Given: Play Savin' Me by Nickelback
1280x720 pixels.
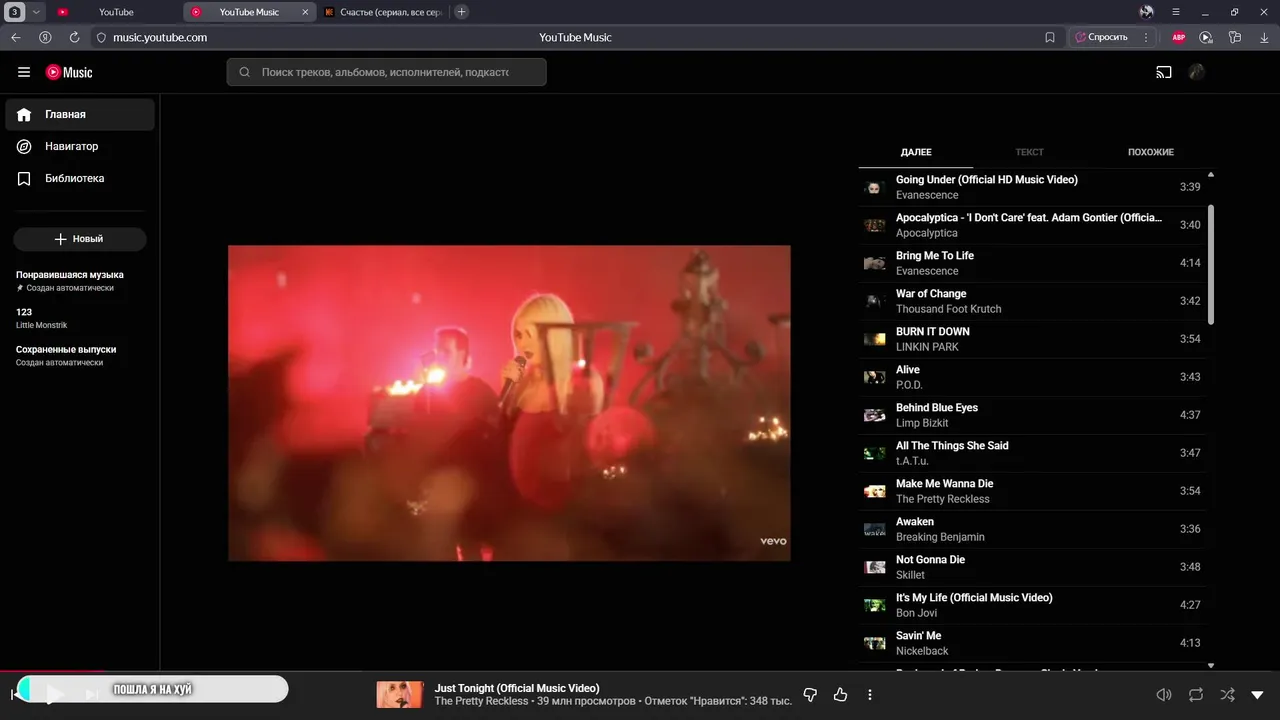Looking at the screenshot, I should coord(1033,643).
